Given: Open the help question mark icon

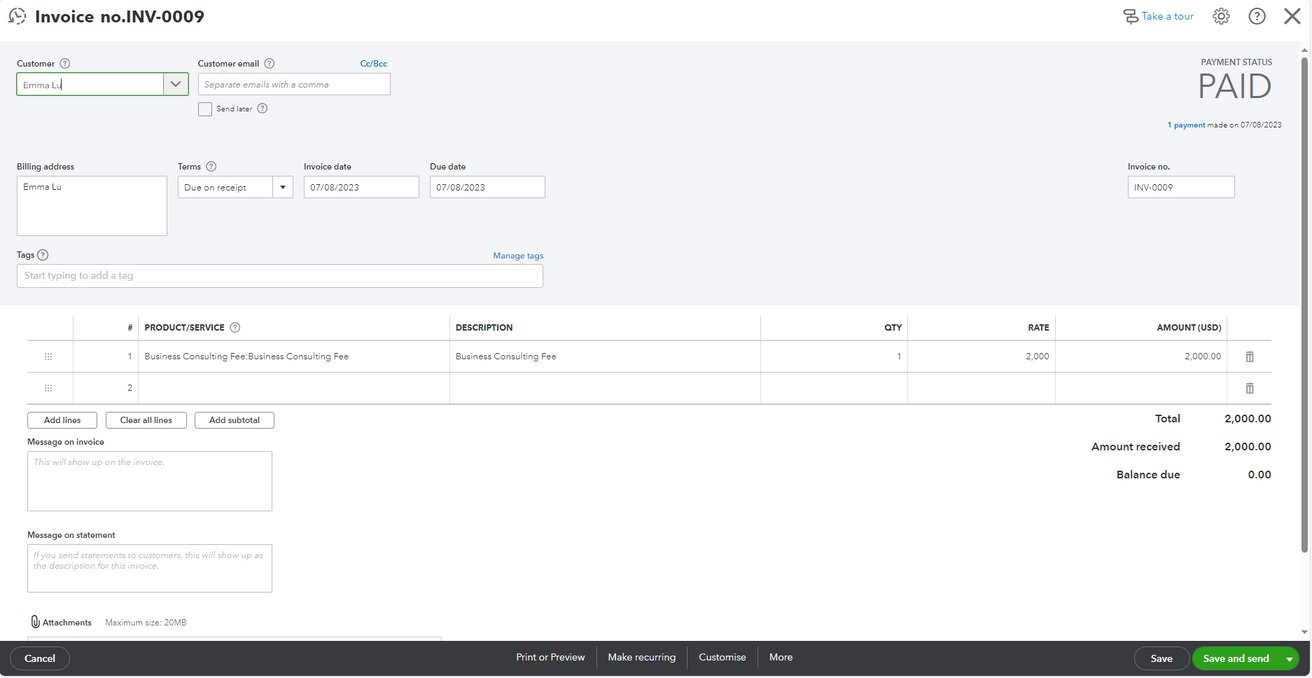Looking at the screenshot, I should [x=1257, y=17].
